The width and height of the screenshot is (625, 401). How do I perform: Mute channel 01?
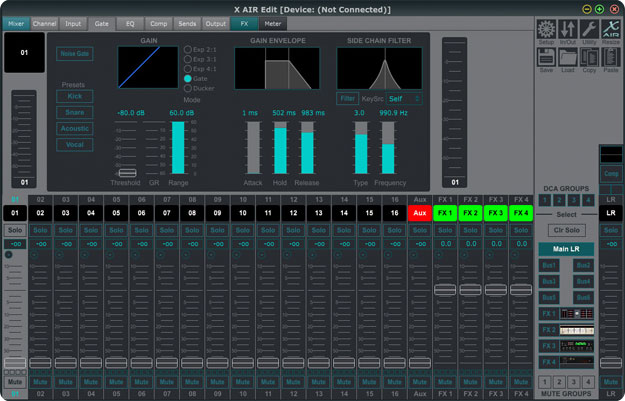[15, 382]
